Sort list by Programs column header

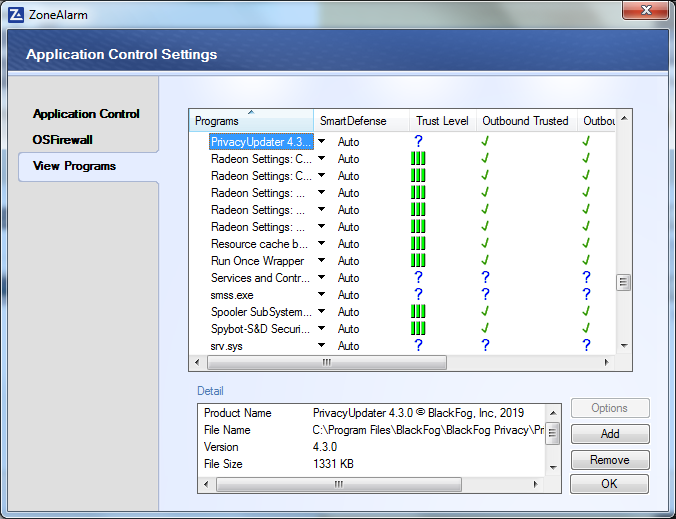pos(250,121)
